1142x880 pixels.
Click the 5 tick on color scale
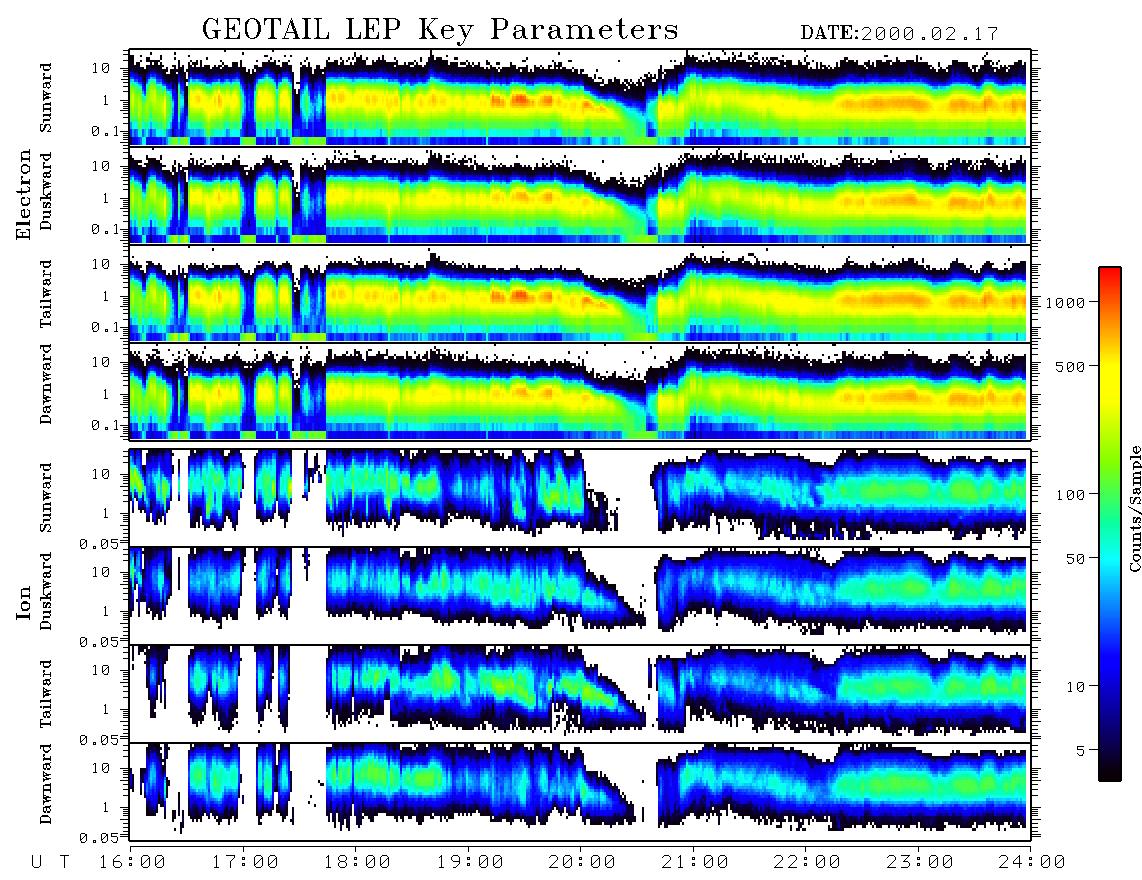(x=1081, y=750)
